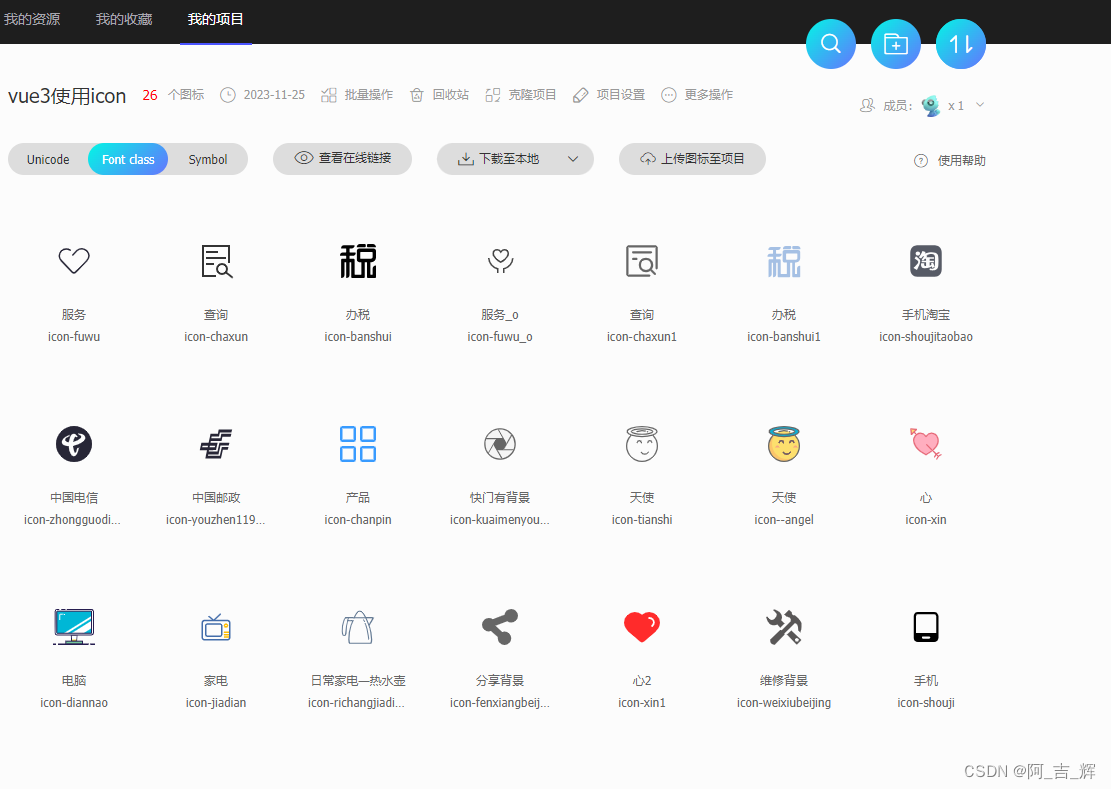Select the icon-fuwu heart icon thumbnail
The width and height of the screenshot is (1111, 789).
(x=73, y=261)
